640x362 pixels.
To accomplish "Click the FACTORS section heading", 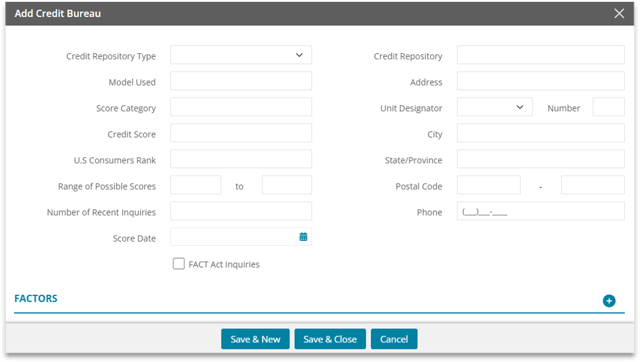I will tap(36, 299).
